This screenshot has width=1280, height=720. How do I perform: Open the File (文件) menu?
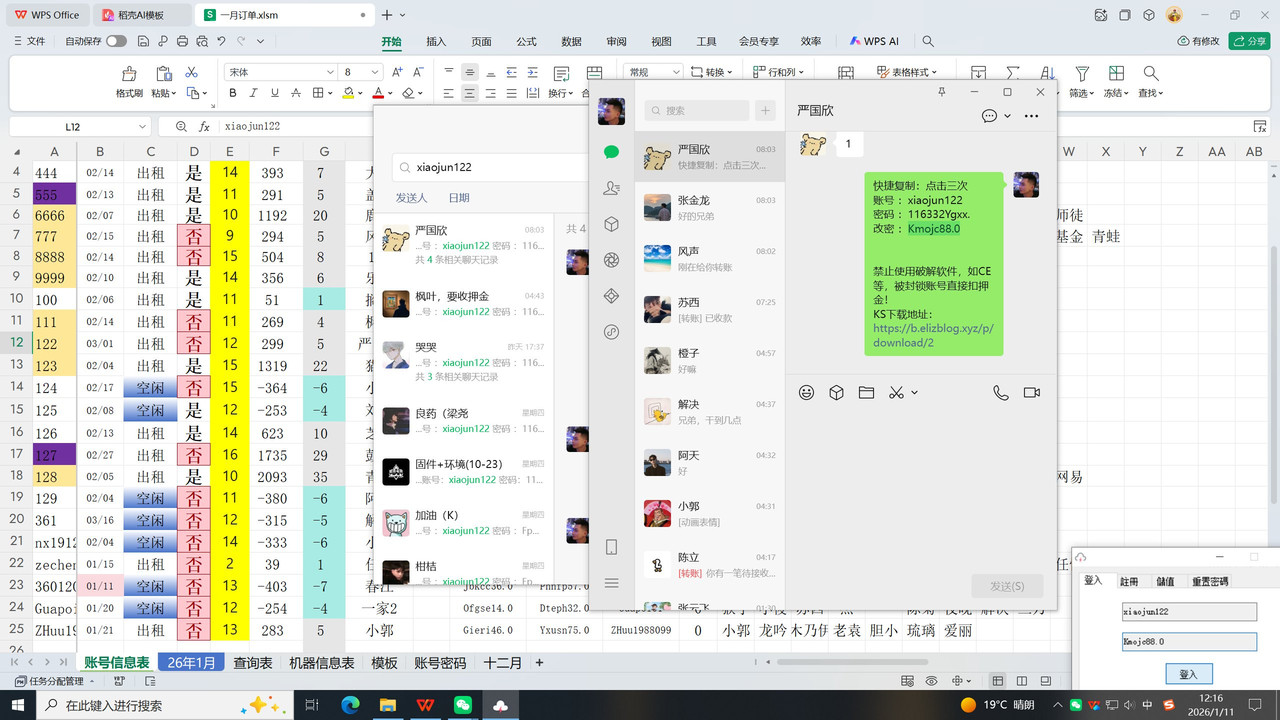pyautogui.click(x=29, y=41)
